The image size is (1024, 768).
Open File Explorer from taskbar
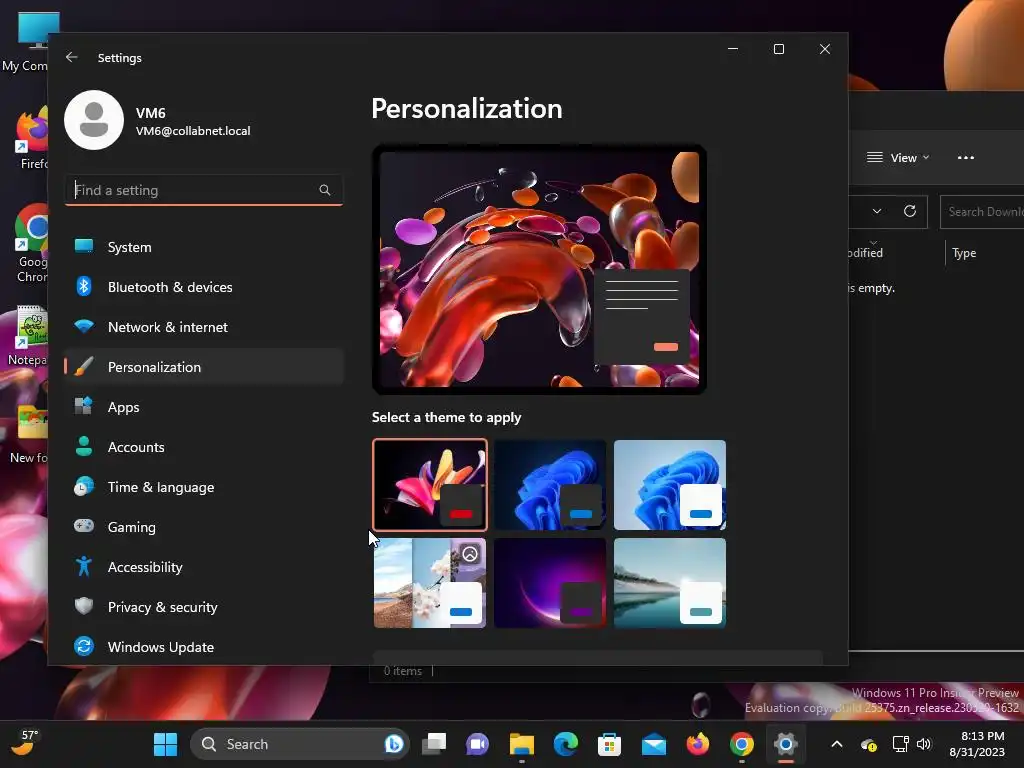pos(522,744)
